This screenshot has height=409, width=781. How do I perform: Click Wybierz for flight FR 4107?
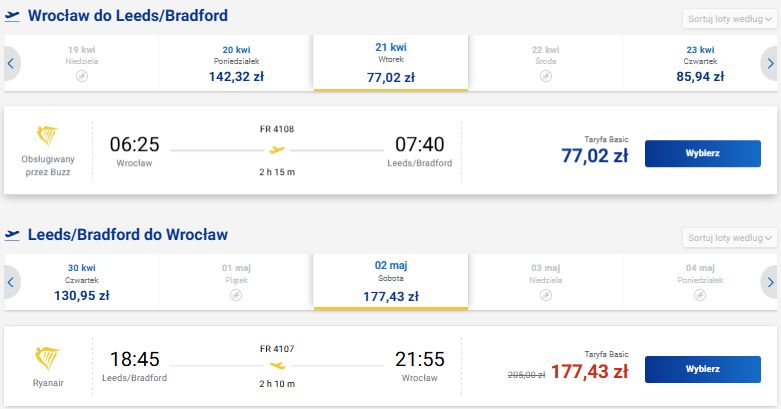tap(703, 369)
